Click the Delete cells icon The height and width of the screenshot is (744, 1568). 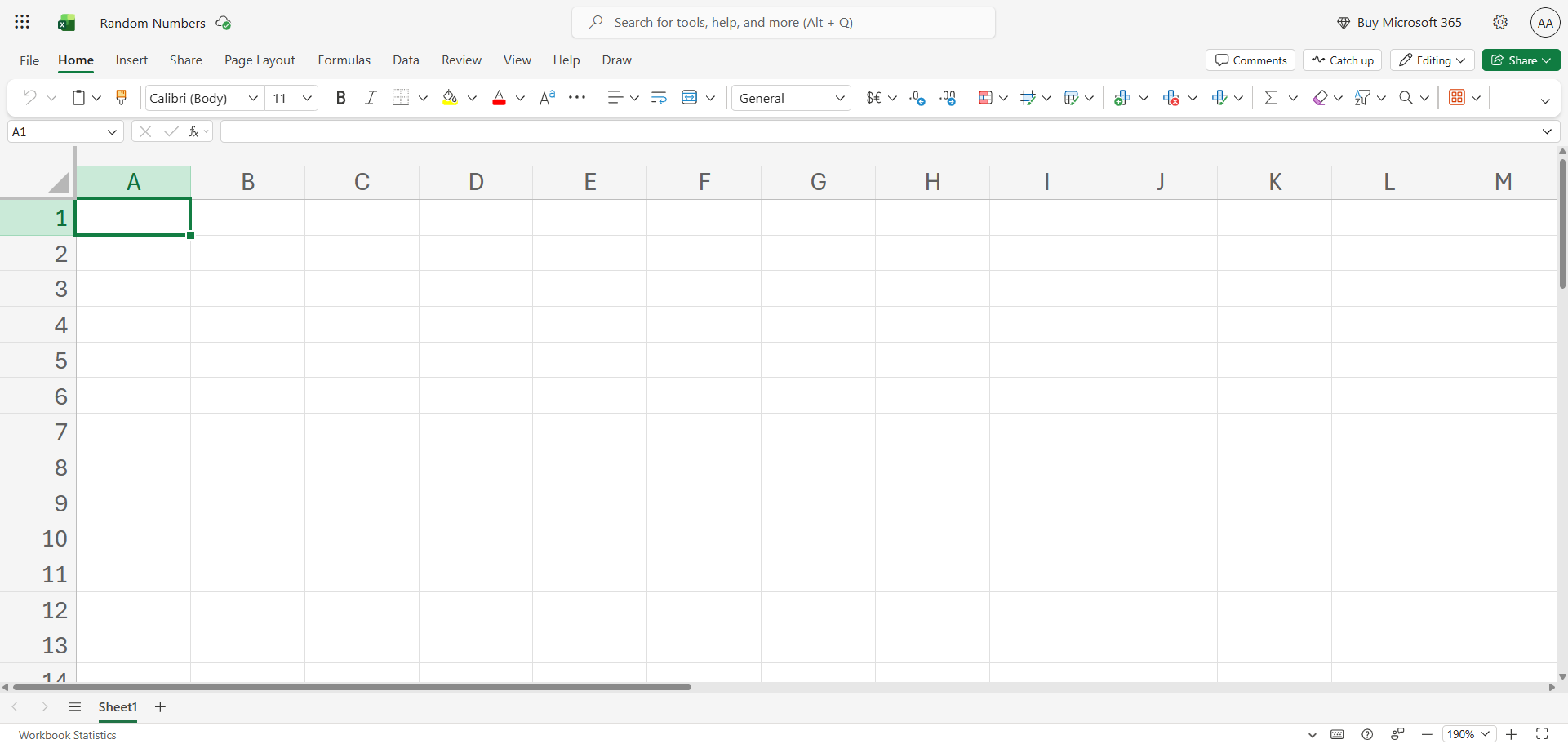point(1171,98)
